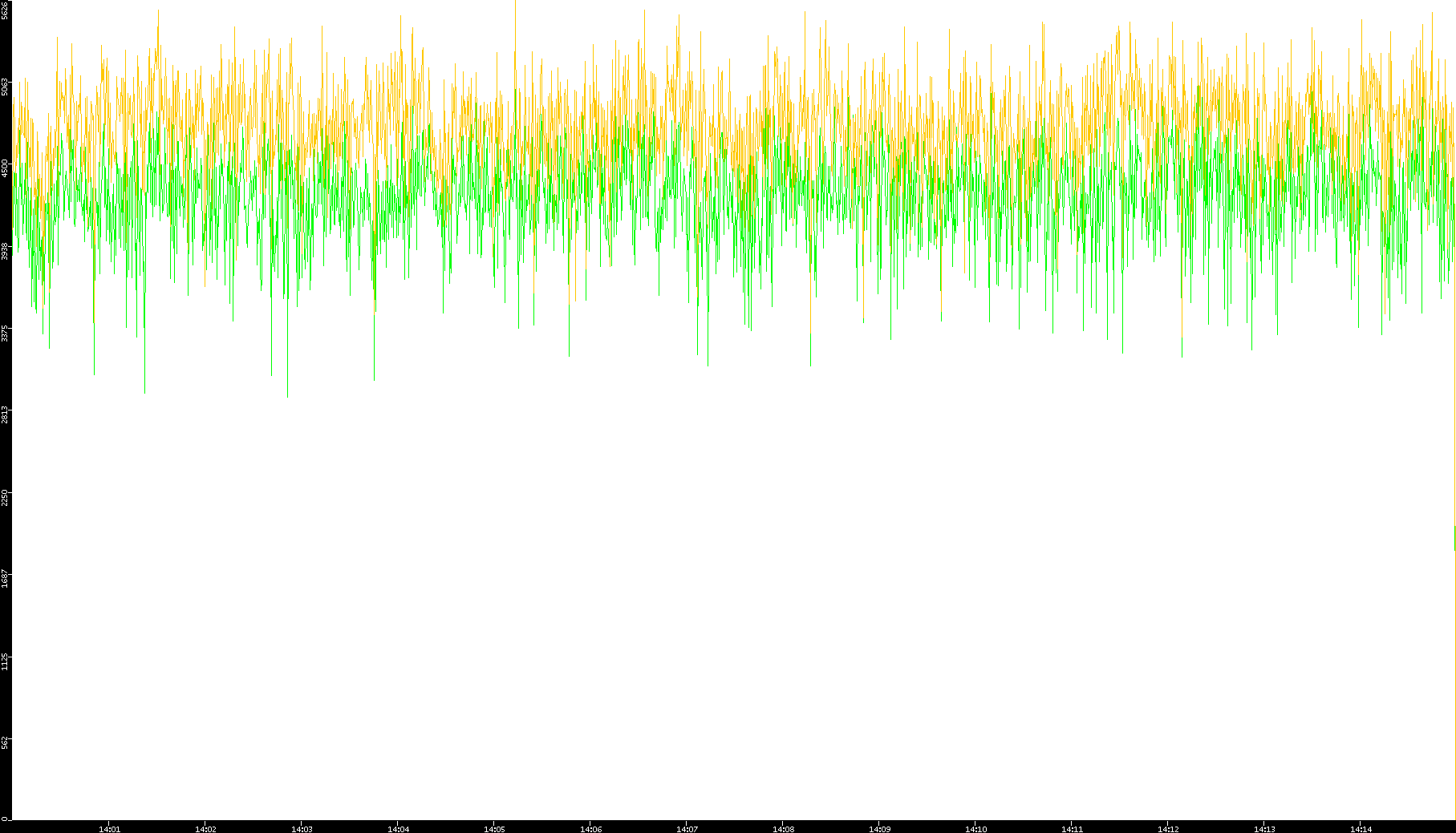1456x833 pixels.
Task: Click the 14:01 time axis label
Action: (x=110, y=829)
